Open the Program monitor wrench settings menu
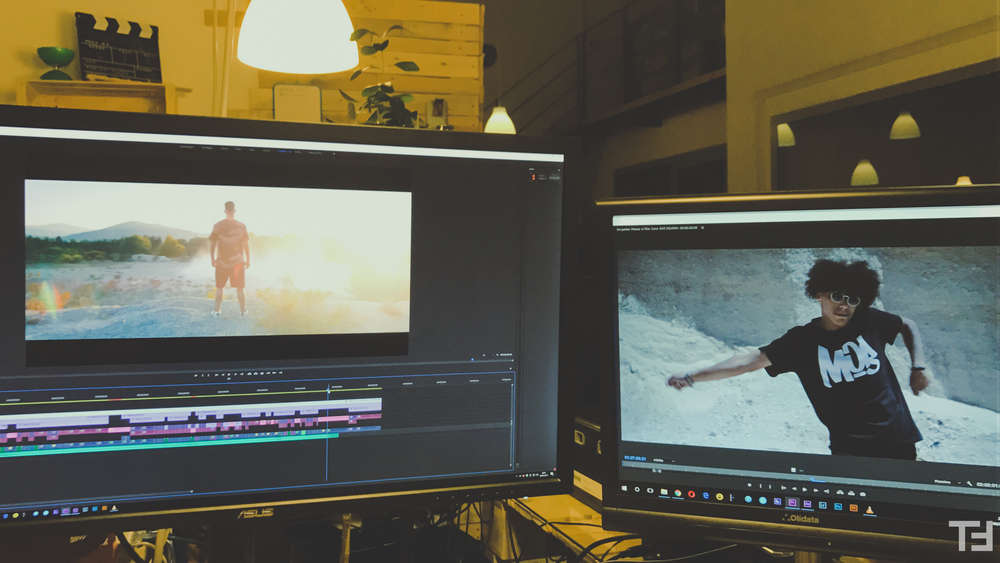This screenshot has width=1000, height=563. pyautogui.click(x=969, y=483)
